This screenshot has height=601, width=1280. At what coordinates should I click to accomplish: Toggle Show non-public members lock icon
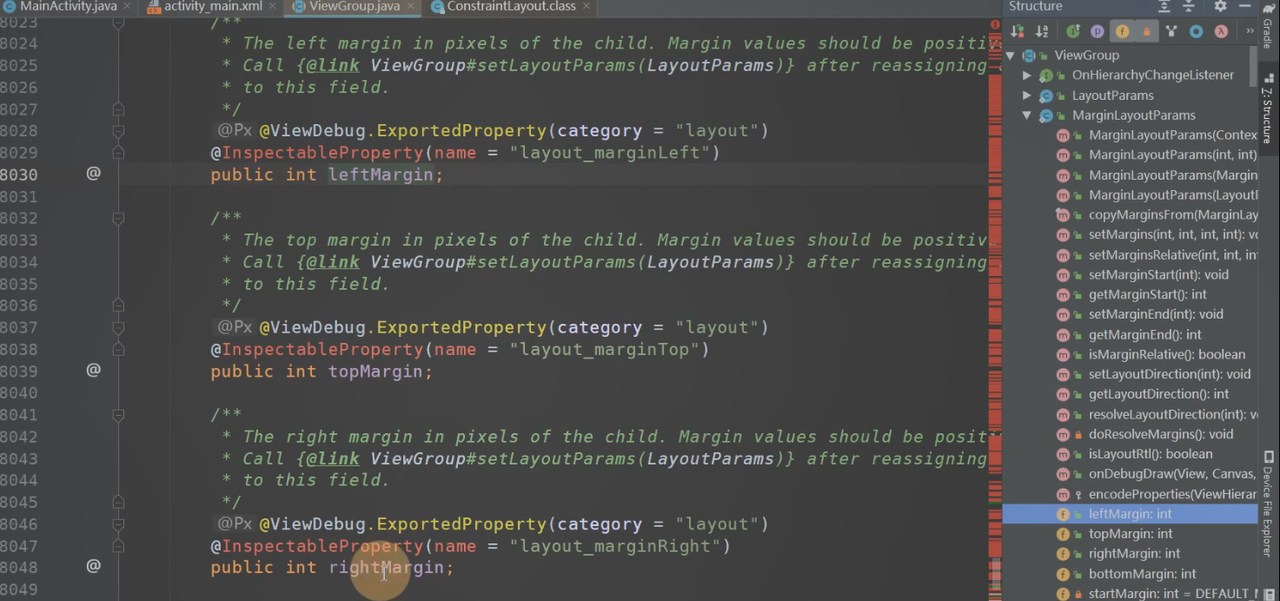[x=1146, y=32]
